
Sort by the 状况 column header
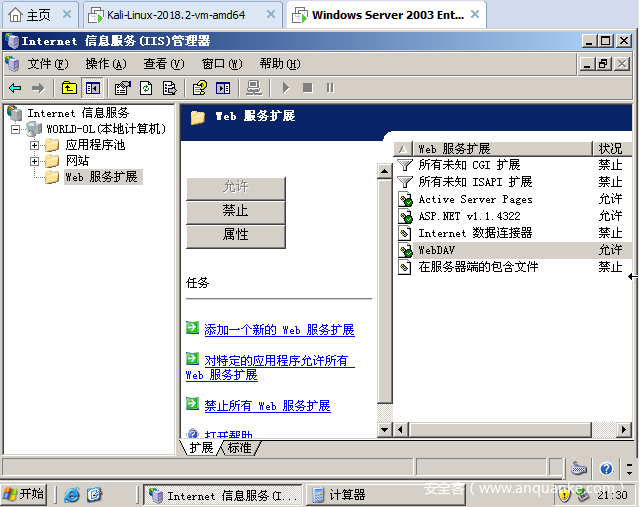coord(611,149)
